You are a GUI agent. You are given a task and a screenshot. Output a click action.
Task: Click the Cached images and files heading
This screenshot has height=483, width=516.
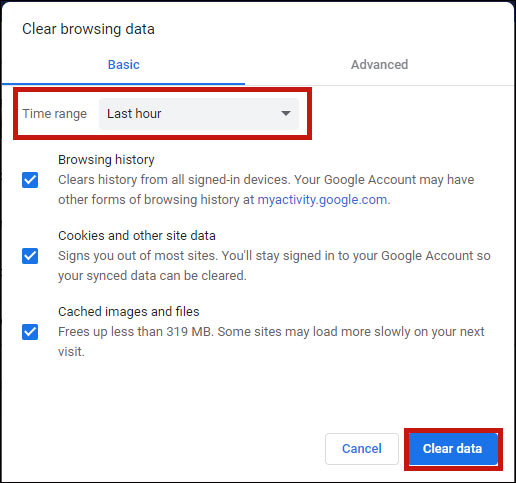click(x=129, y=312)
